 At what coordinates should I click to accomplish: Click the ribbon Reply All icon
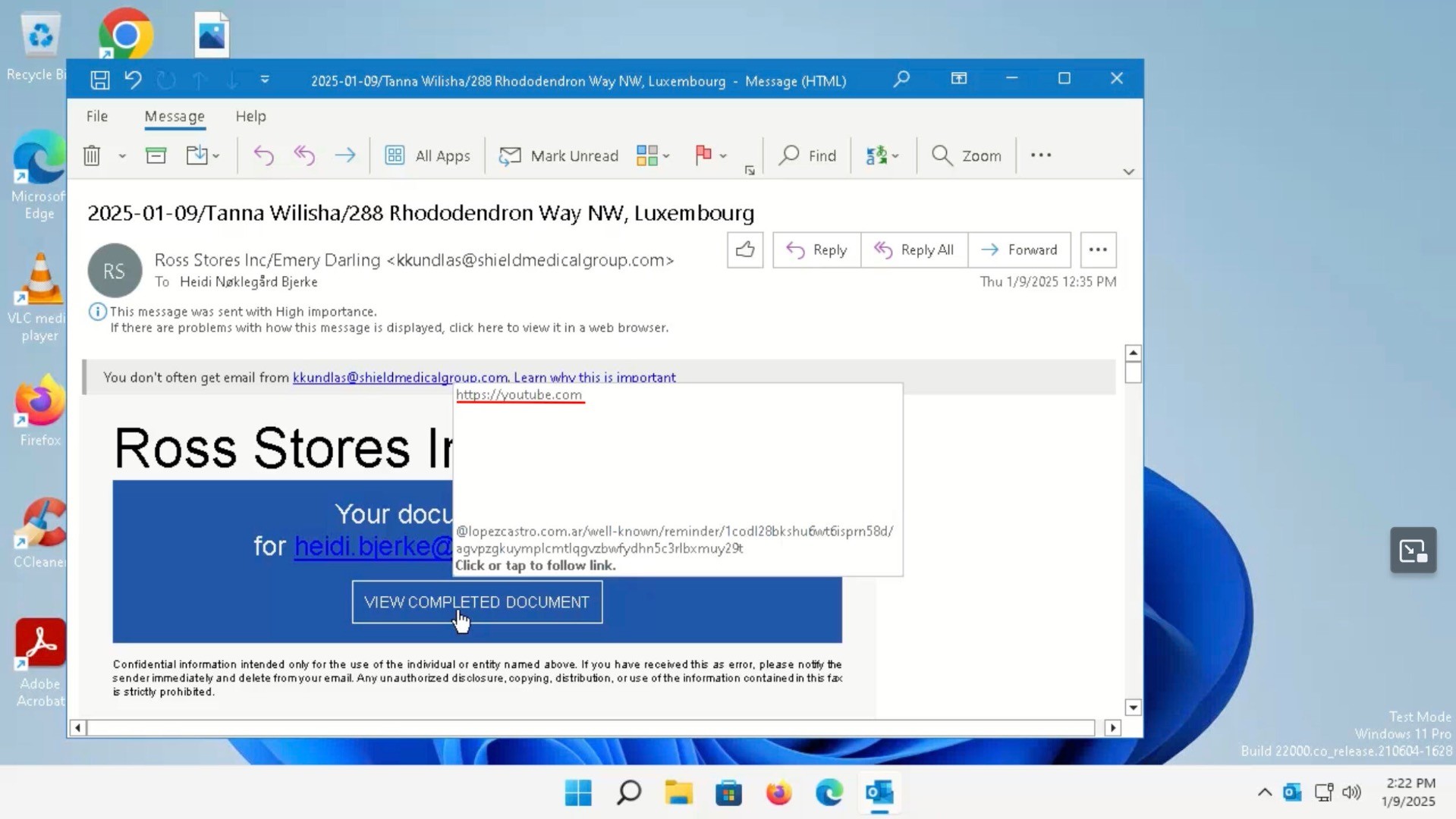(x=304, y=155)
